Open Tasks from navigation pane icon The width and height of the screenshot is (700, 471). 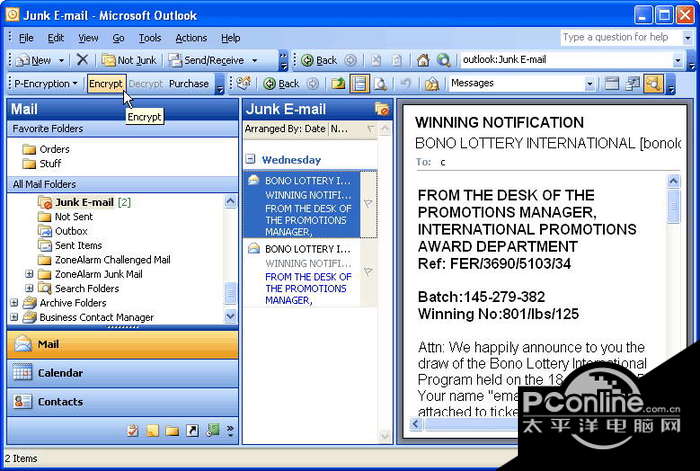[x=133, y=430]
